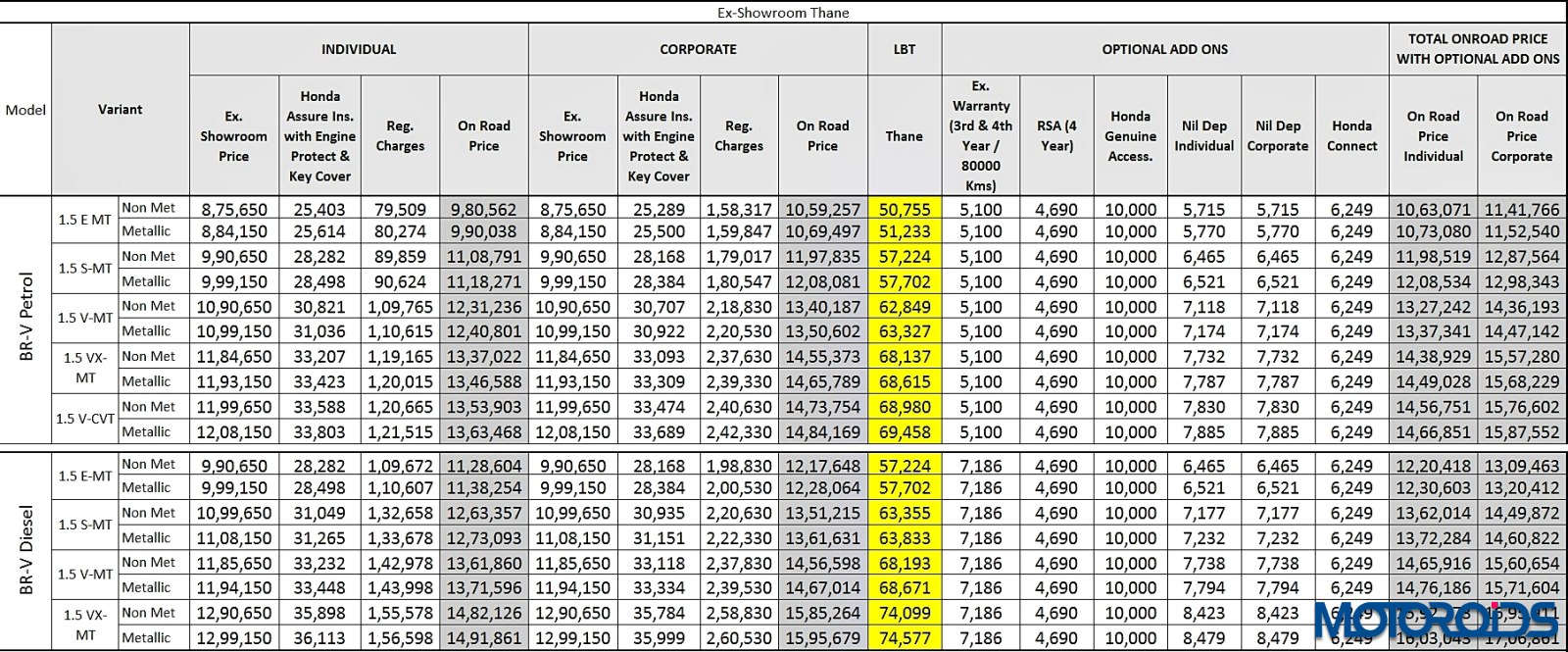Click total corporate price 15,57,280

[x=1522, y=357]
